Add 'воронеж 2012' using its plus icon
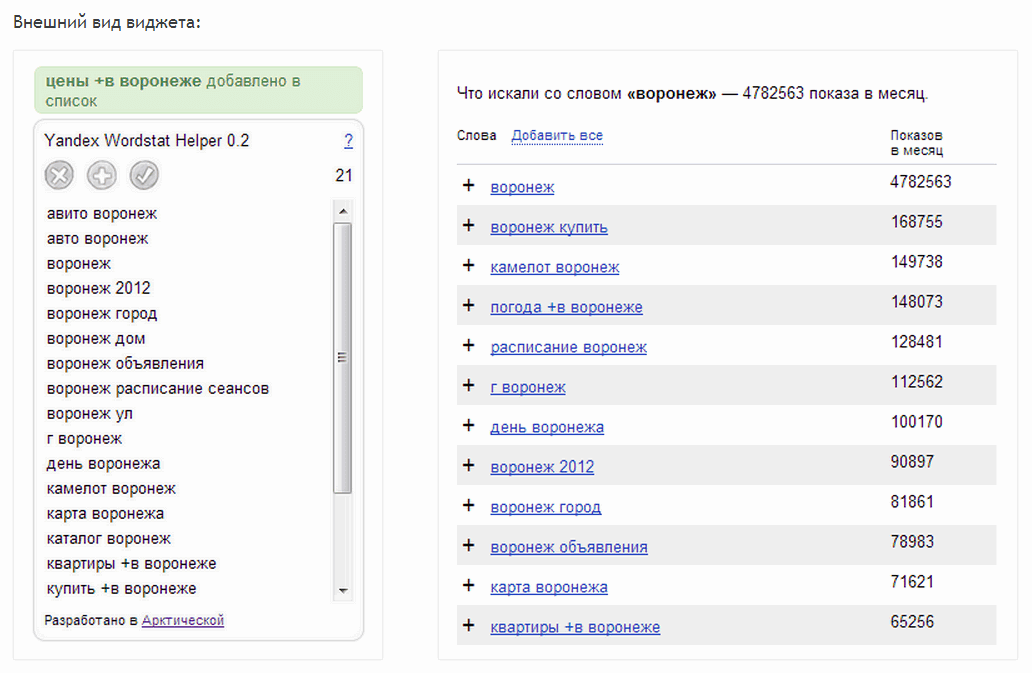Viewport: 1032px width, 673px height. pos(469,466)
